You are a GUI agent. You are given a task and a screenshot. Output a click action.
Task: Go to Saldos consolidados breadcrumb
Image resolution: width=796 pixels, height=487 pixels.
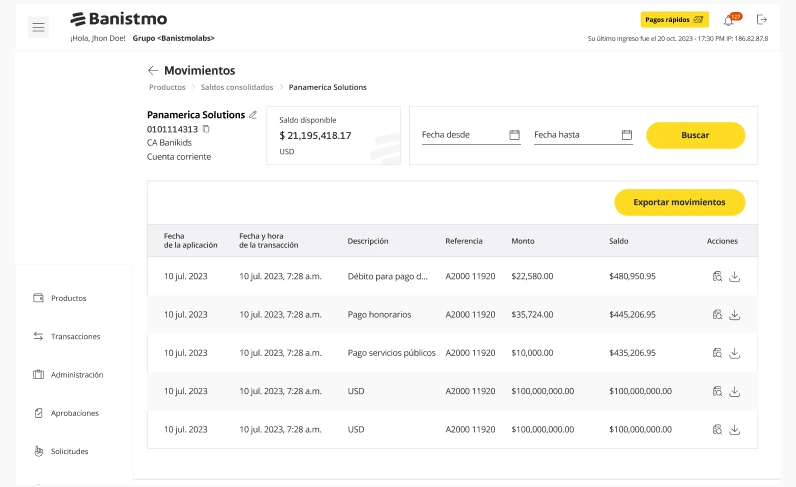click(x=237, y=87)
